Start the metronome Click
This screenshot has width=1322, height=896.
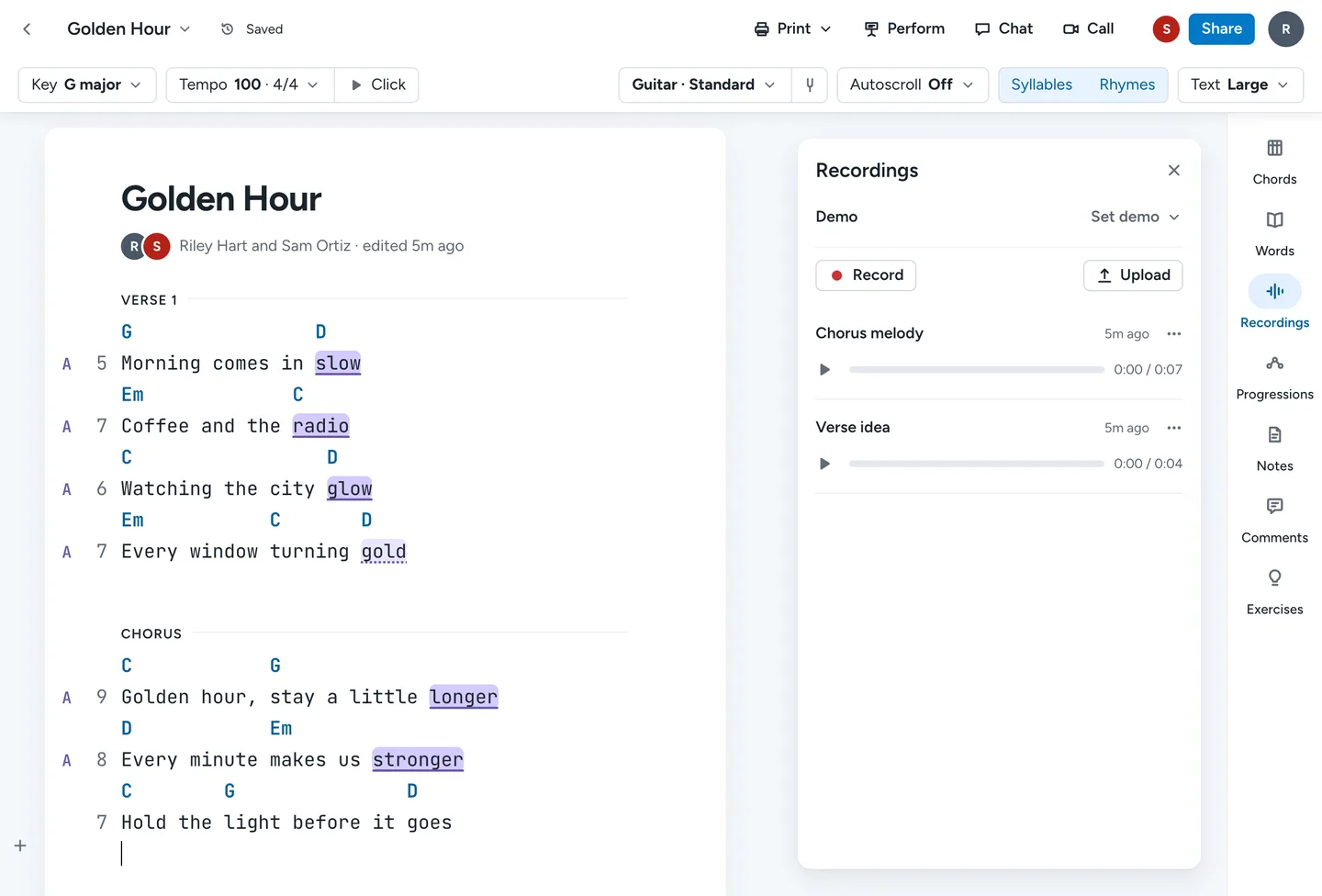pyautogui.click(x=377, y=84)
